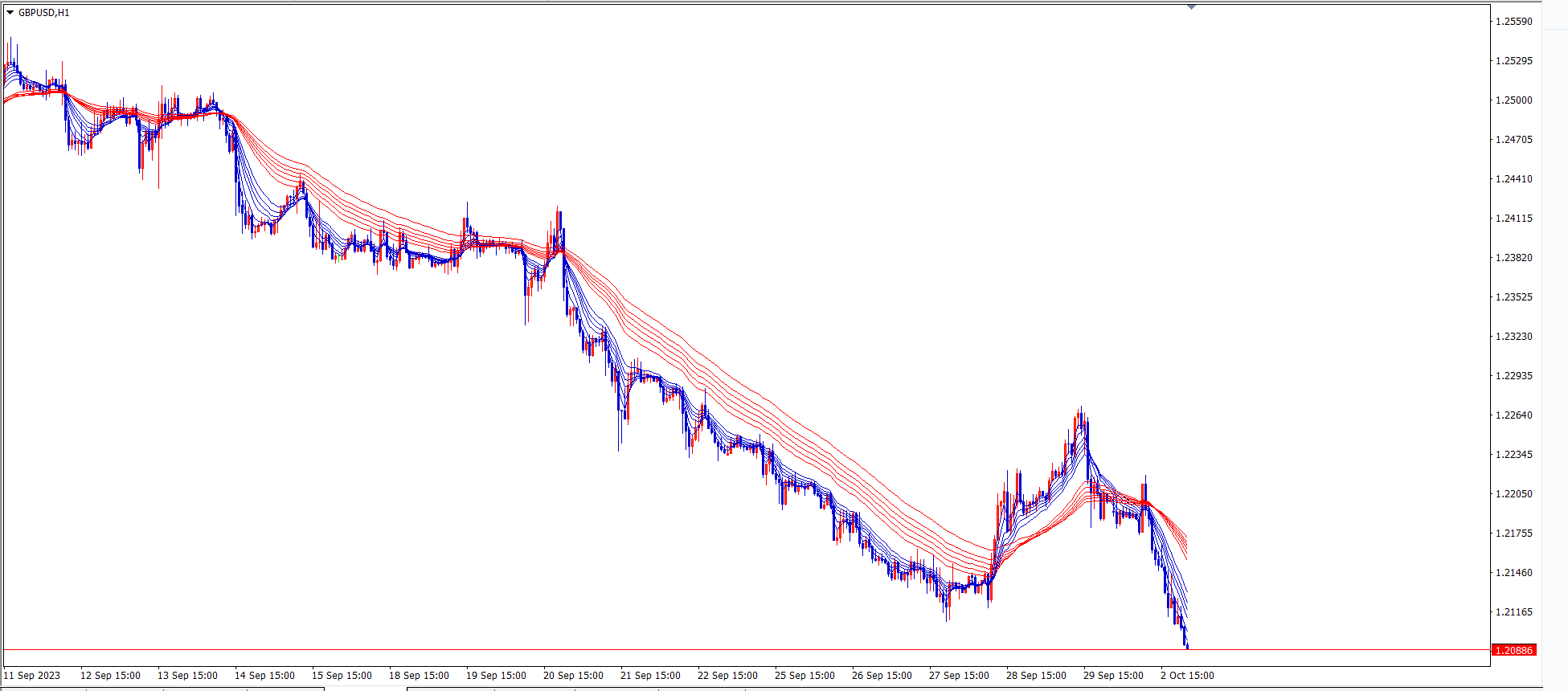Click the 2 Oct 15:00 time label

coord(1187,676)
